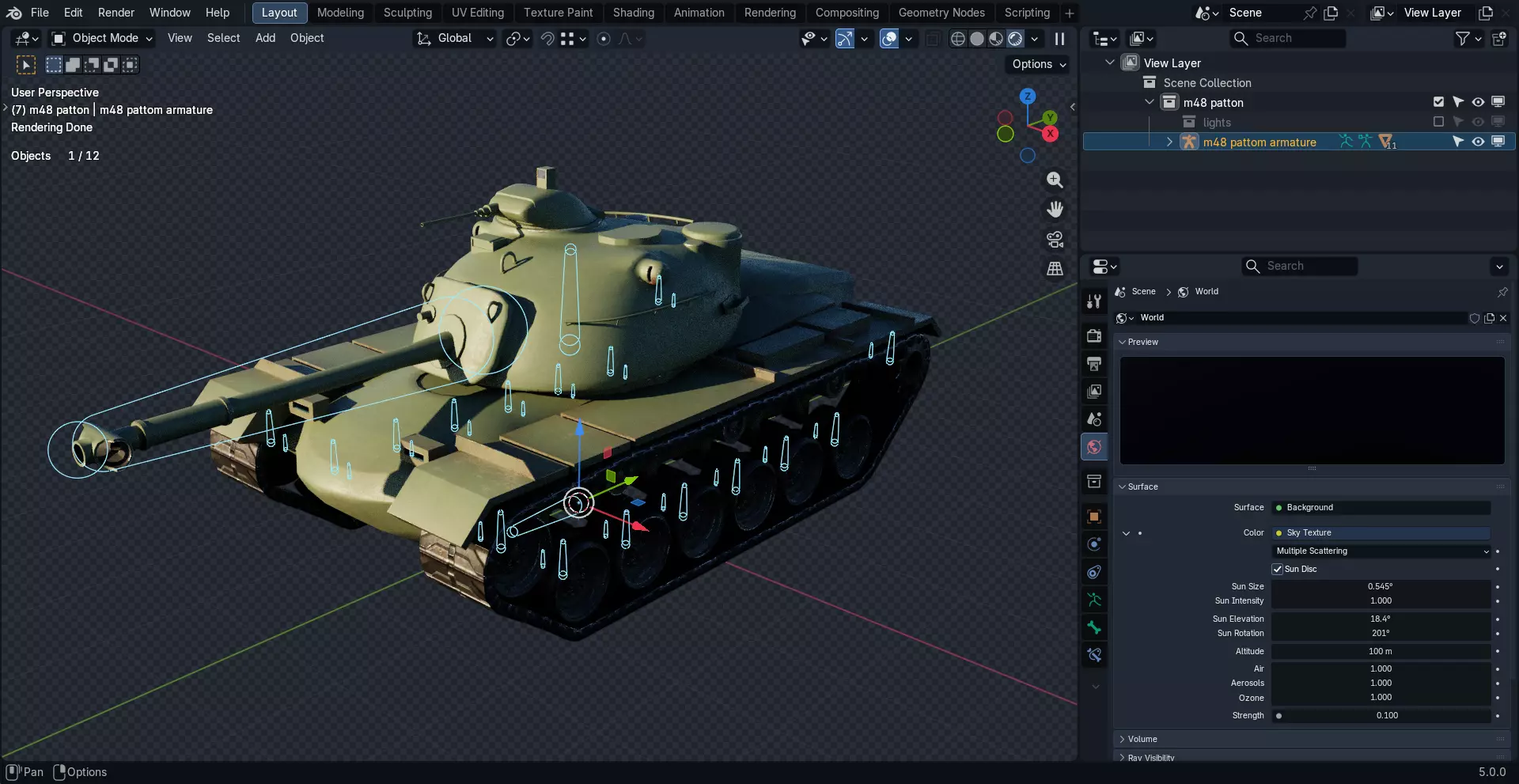1519x784 pixels.
Task: Choose the Intersect selection mode icon
Action: pos(131,65)
